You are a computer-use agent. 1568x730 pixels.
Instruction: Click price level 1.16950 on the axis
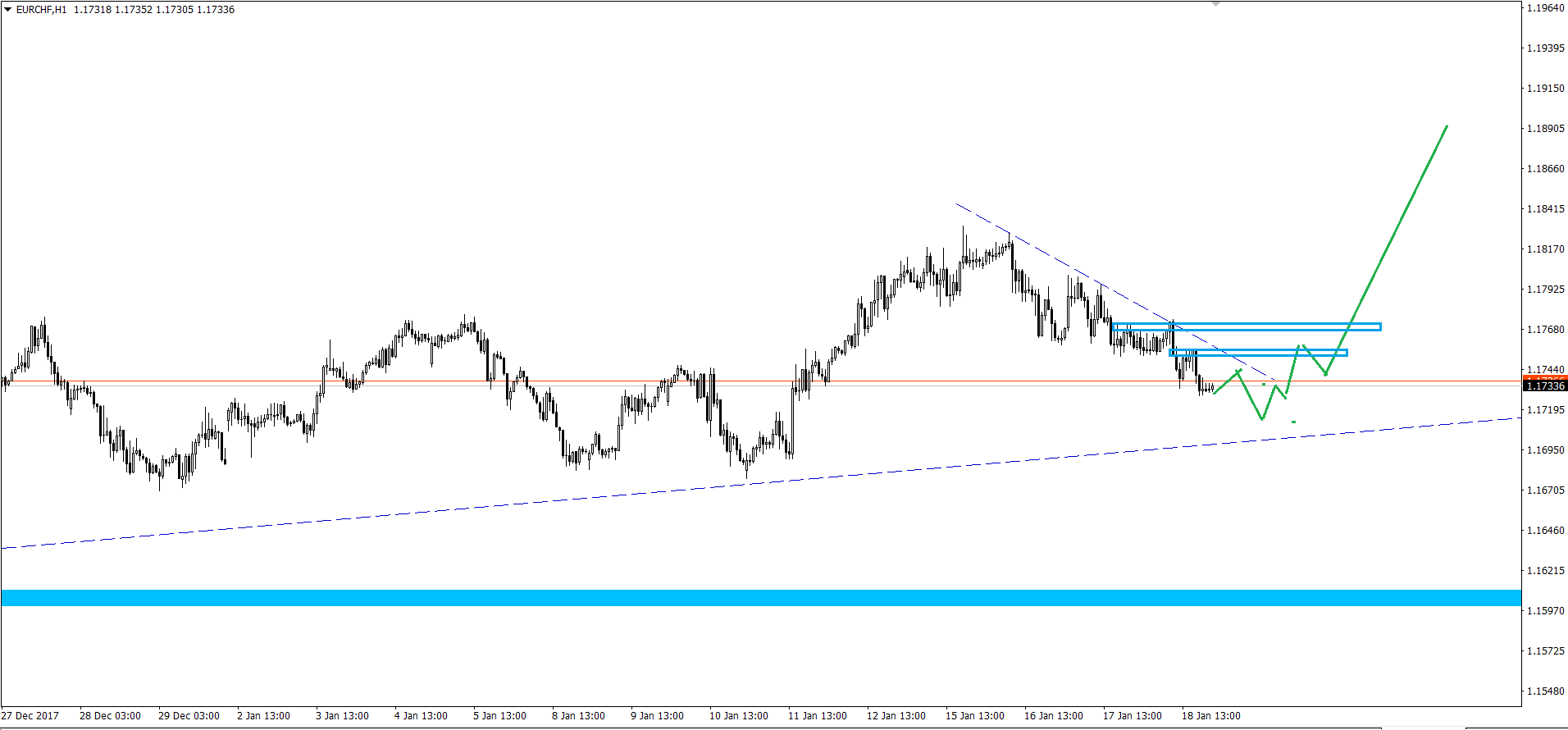click(x=1545, y=450)
